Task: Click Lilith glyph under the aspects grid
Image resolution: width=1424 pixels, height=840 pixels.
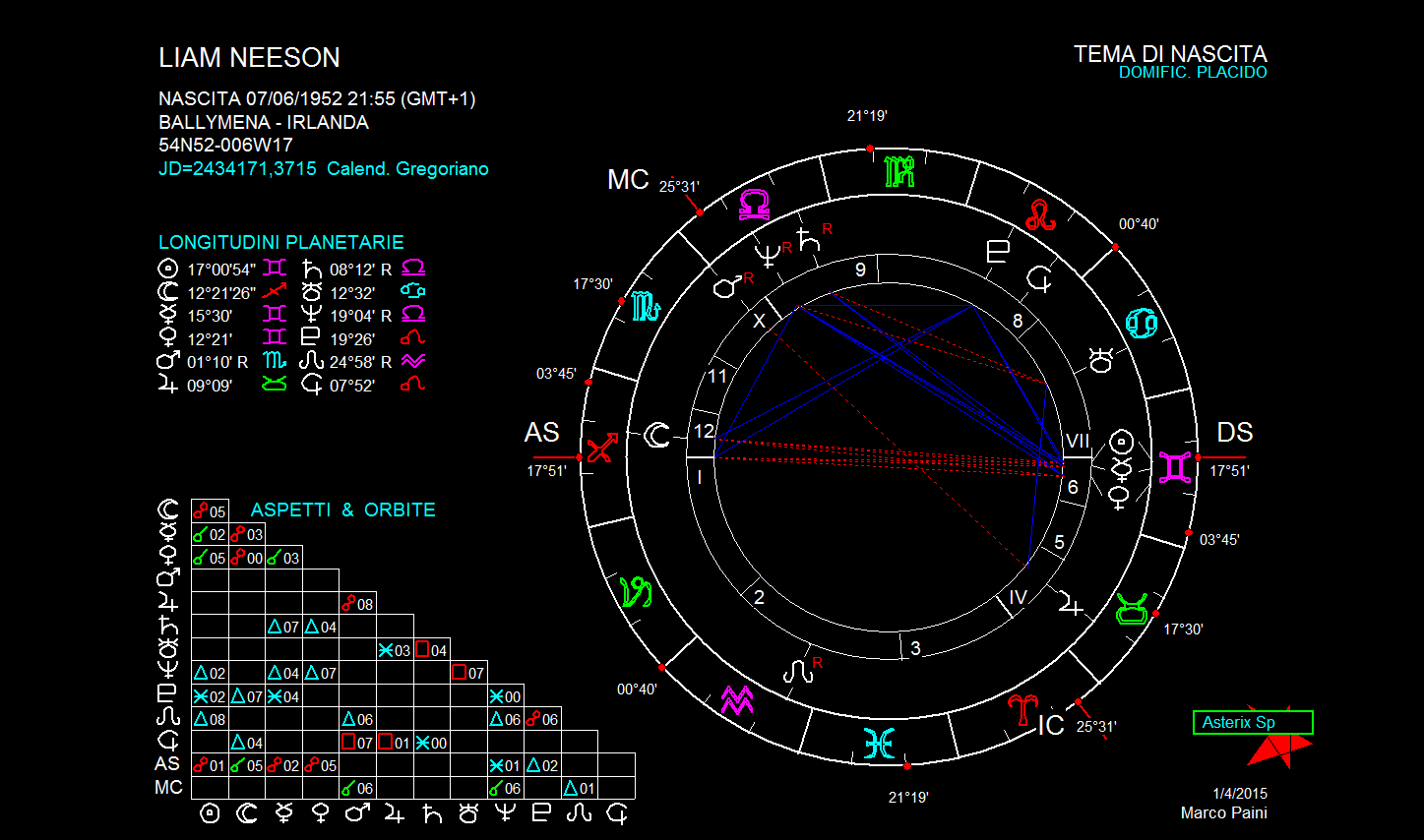Action: [x=617, y=813]
